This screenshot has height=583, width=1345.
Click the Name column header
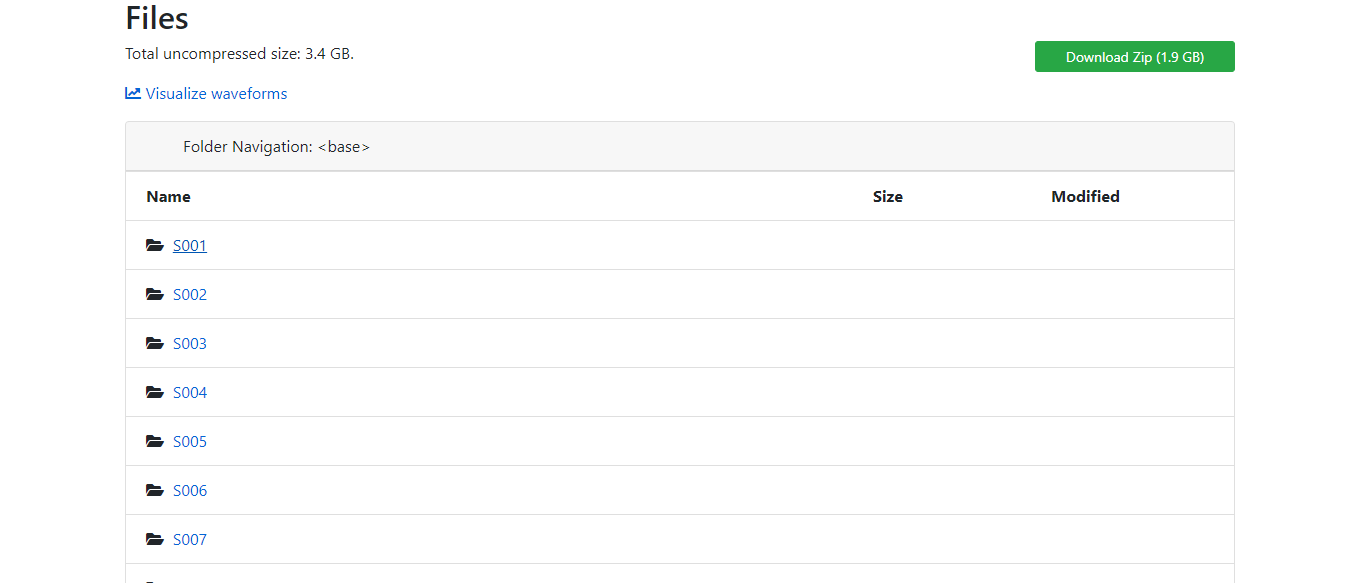168,196
